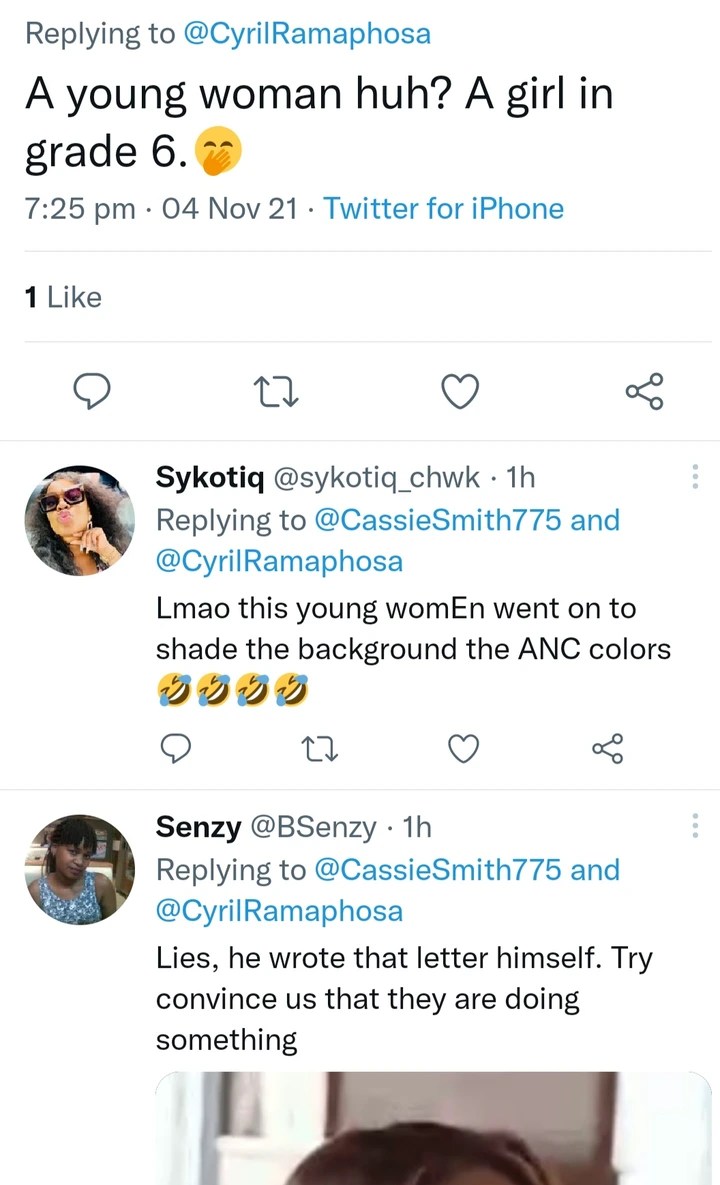This screenshot has height=1185, width=720.
Task: Share the main grade 6 tweet
Action: coord(643,391)
